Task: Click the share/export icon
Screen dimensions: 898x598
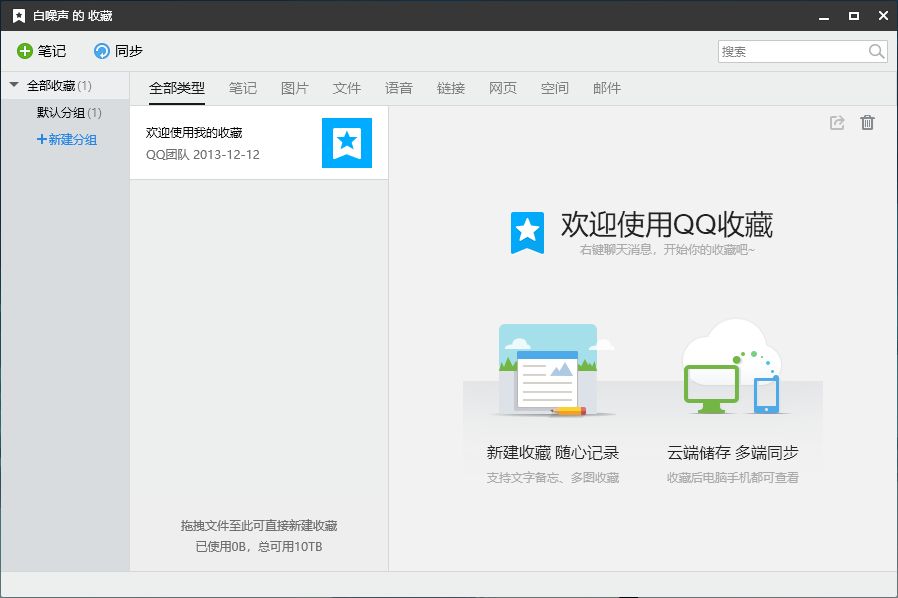Action: pos(838,123)
